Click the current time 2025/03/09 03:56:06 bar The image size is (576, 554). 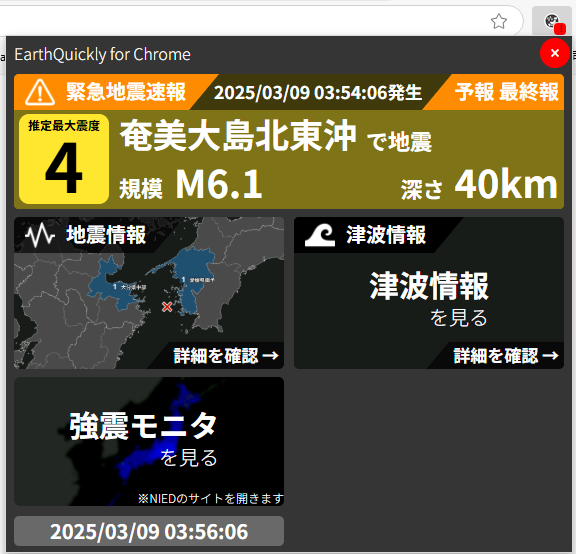[149, 531]
